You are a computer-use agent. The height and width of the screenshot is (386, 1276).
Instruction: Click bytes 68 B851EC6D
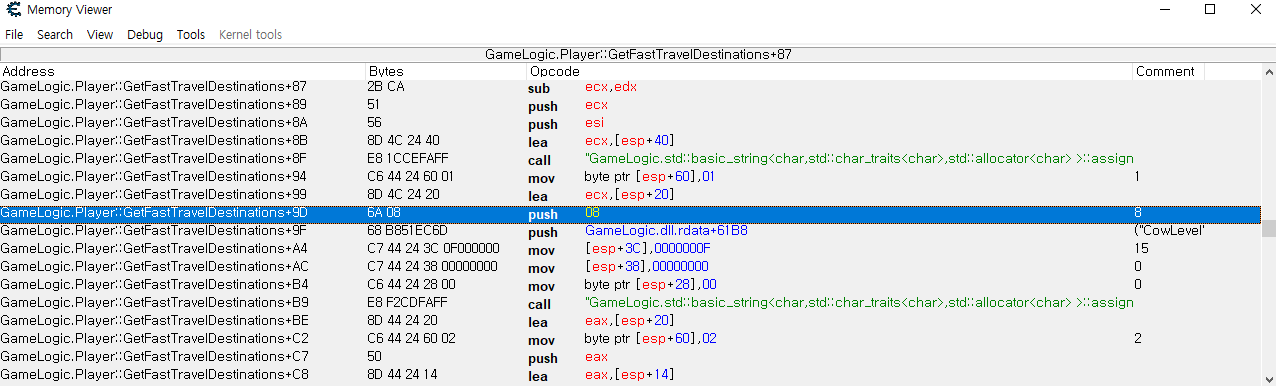[x=408, y=231]
